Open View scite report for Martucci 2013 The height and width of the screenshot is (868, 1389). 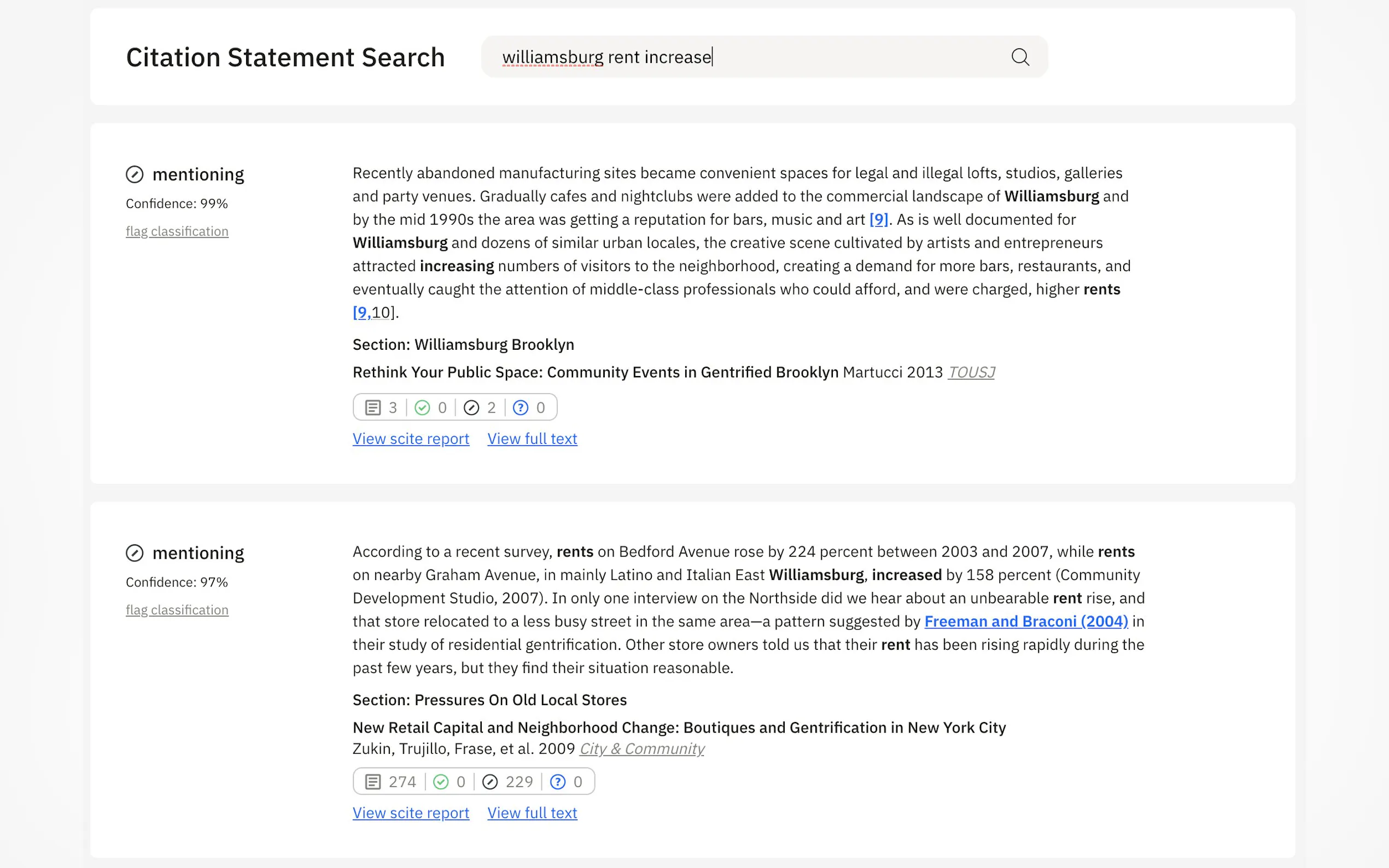411,438
